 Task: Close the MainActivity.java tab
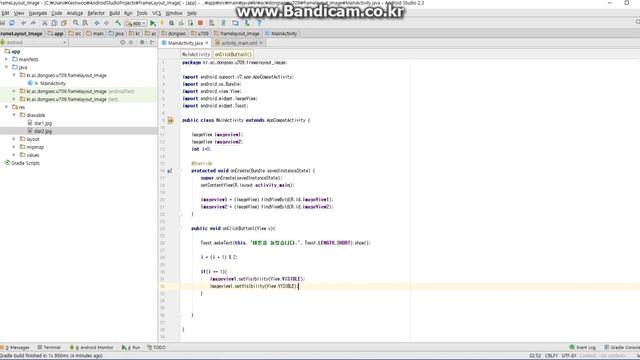(x=207, y=43)
